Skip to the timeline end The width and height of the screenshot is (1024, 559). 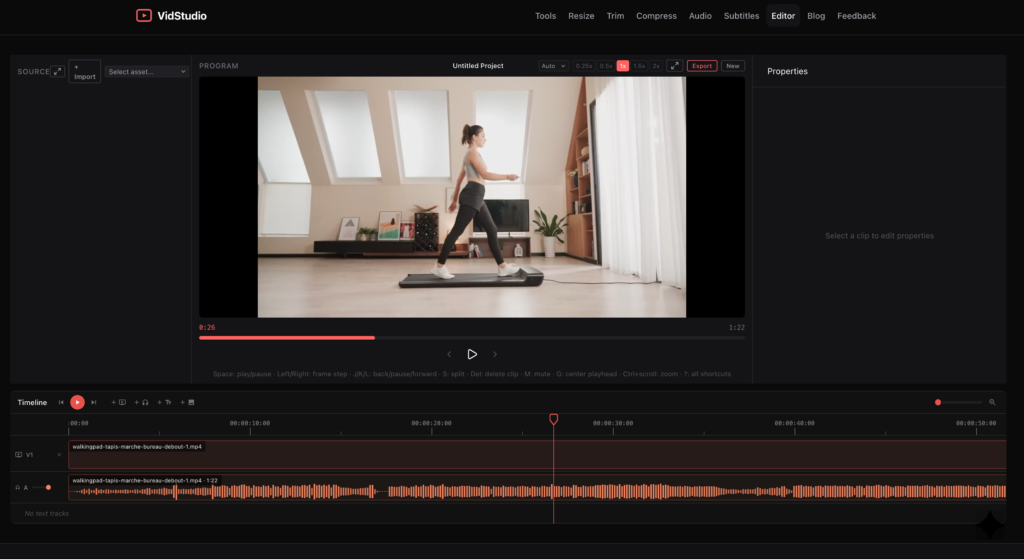click(94, 402)
